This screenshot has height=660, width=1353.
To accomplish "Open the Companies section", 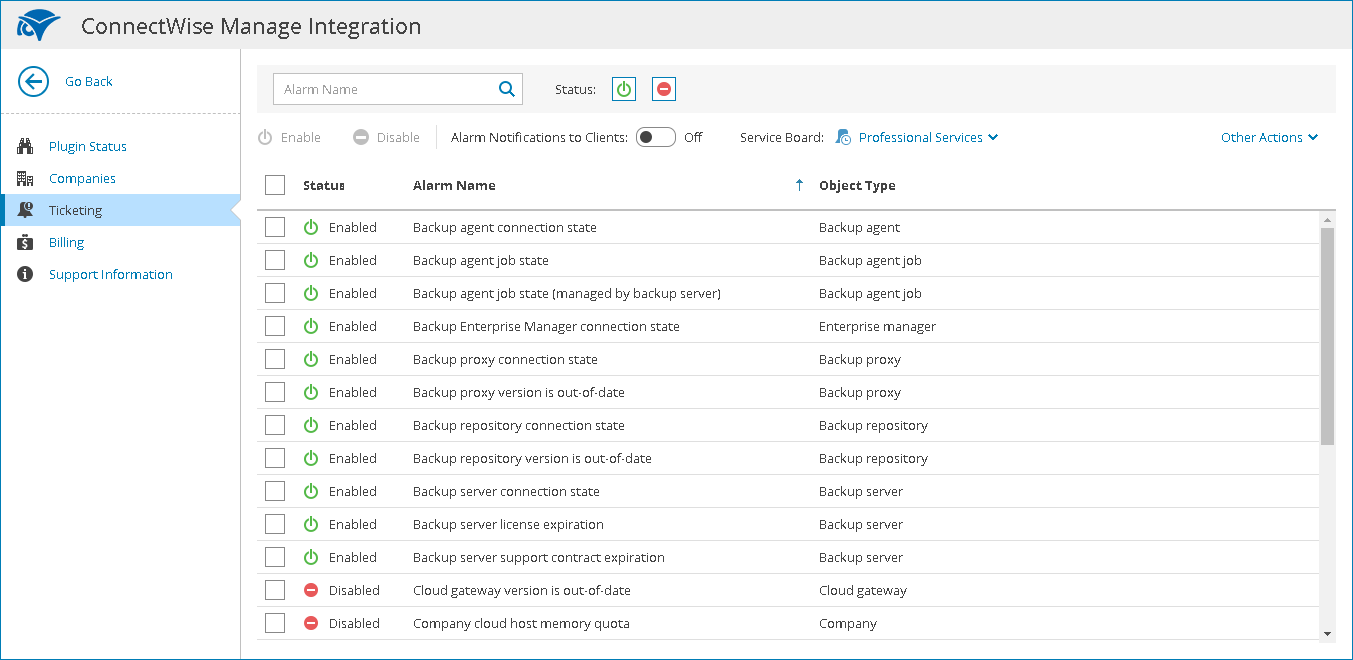I will [82, 179].
